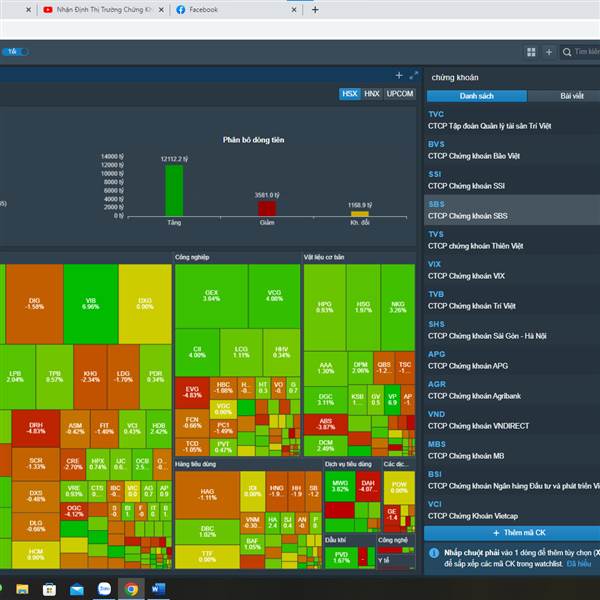This screenshot has width=600, height=600.
Task: Select the UPCOM exchange tab
Action: point(399,94)
